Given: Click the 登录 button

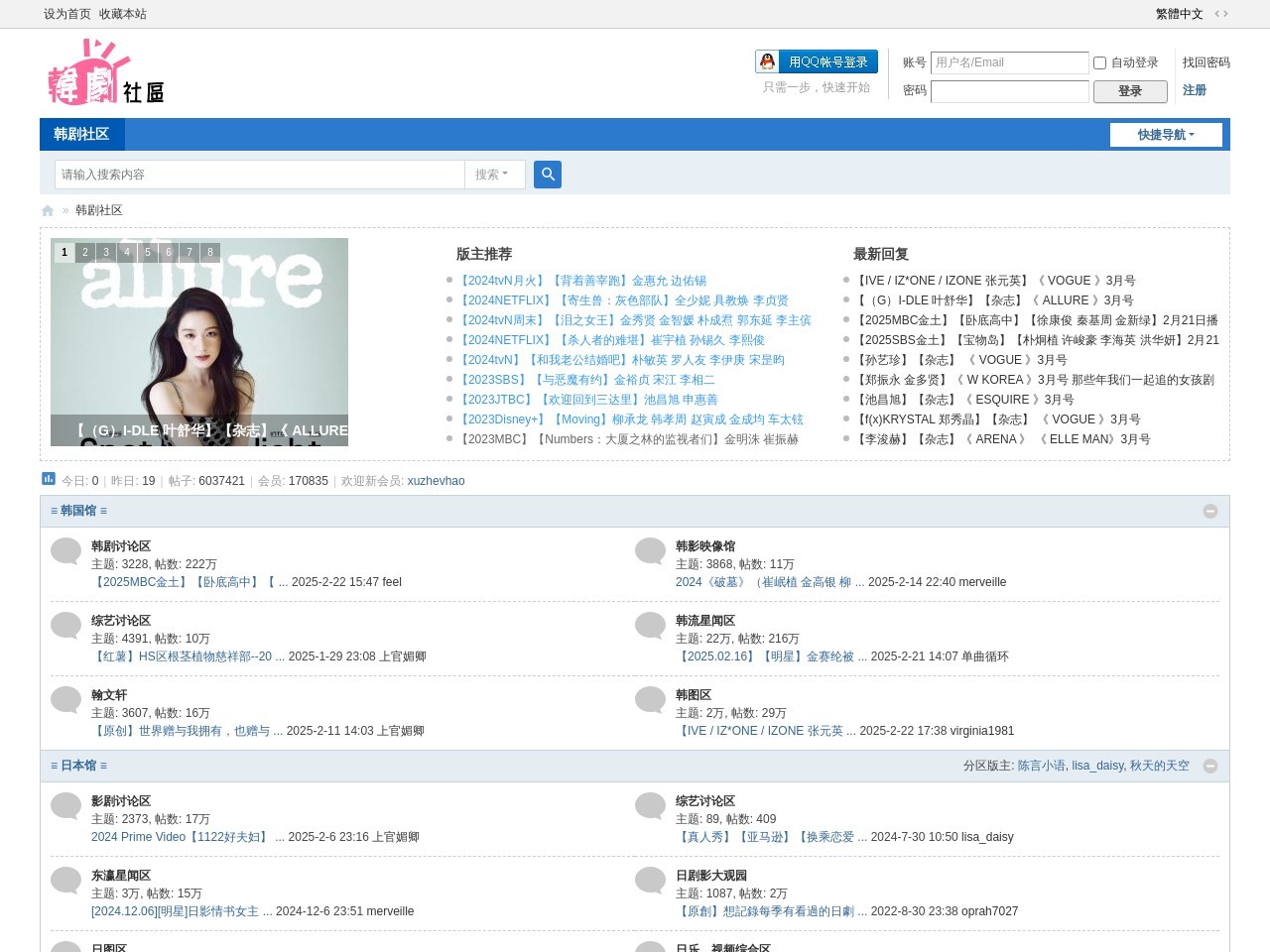Looking at the screenshot, I should point(1130,91).
